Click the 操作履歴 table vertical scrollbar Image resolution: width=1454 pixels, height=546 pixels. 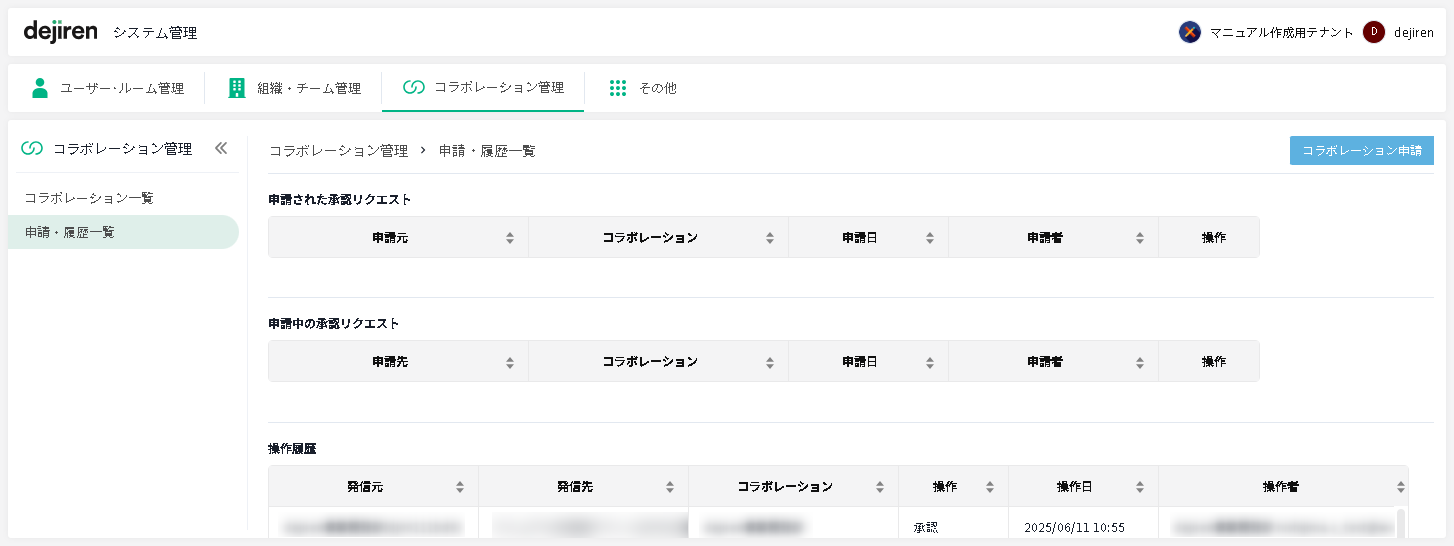(x=1400, y=523)
